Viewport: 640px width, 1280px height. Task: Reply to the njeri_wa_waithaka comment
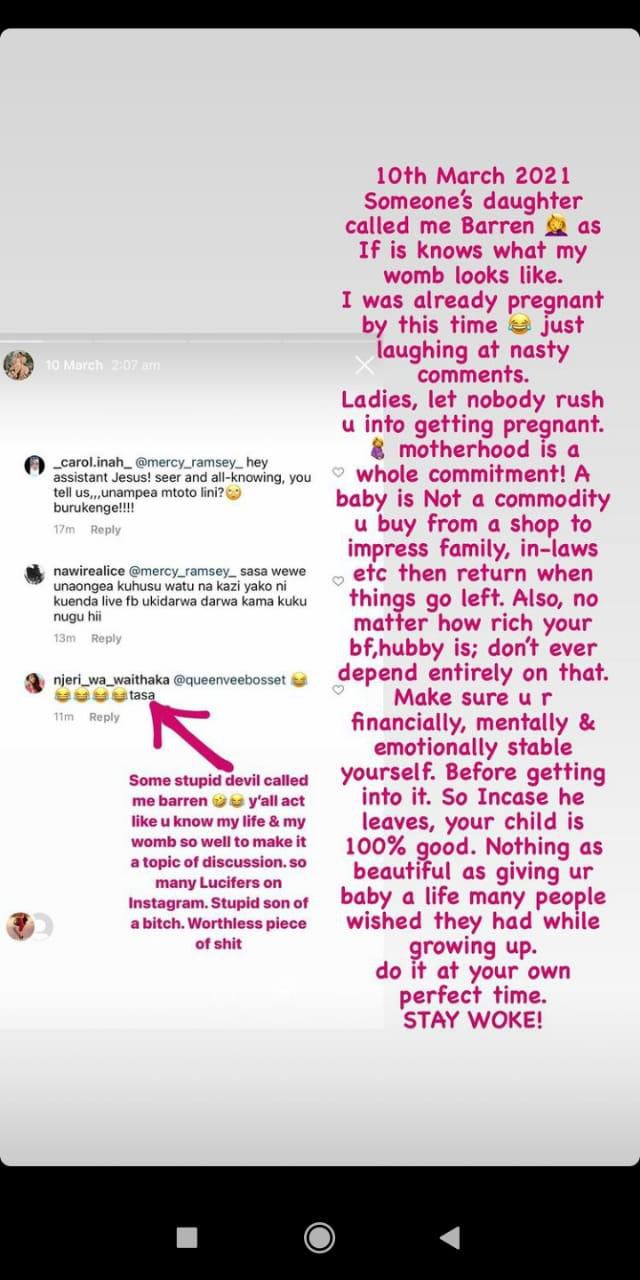pos(105,717)
